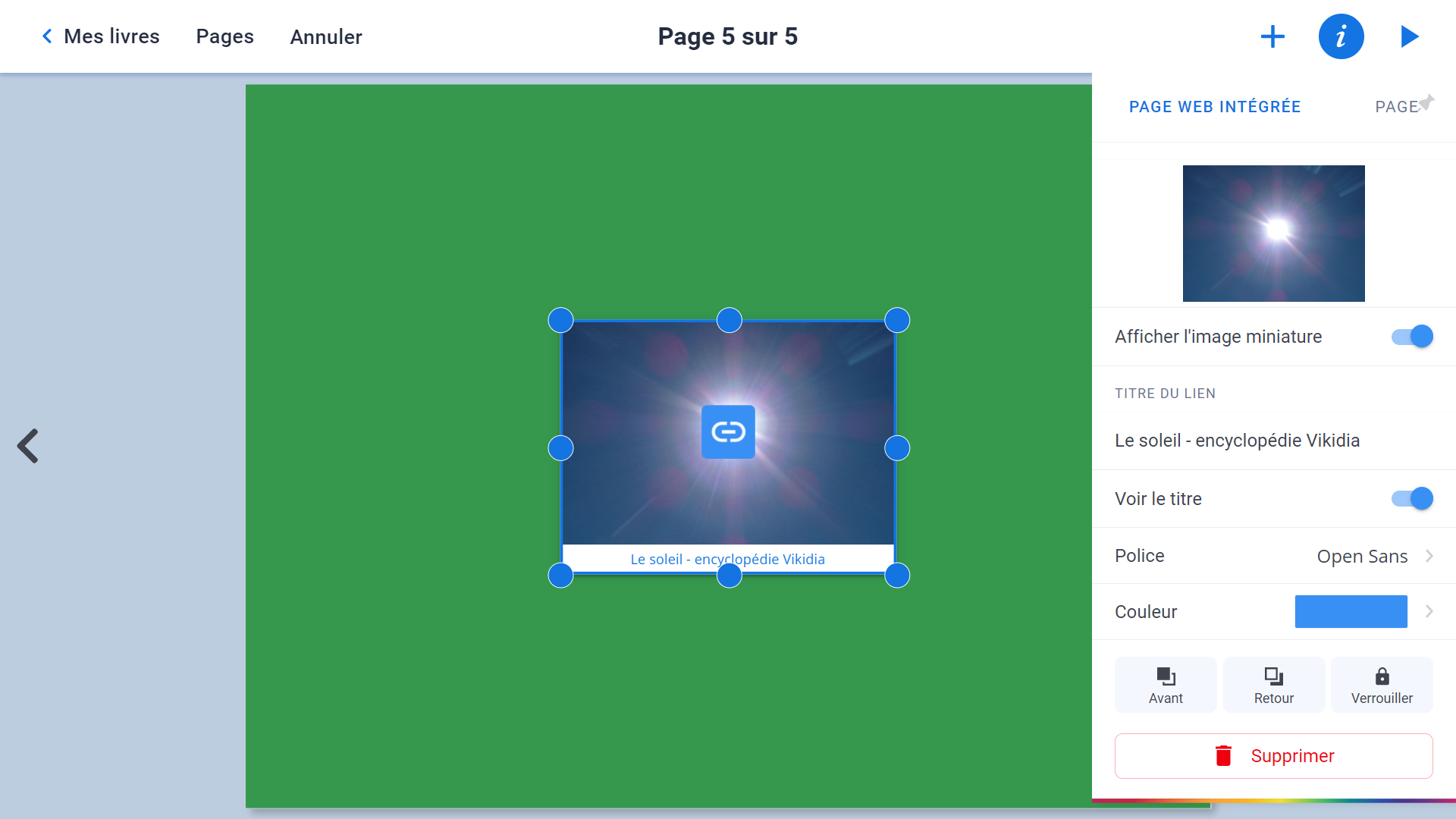Click the Supprimer delete button
This screenshot has height=819, width=1456.
point(1274,756)
